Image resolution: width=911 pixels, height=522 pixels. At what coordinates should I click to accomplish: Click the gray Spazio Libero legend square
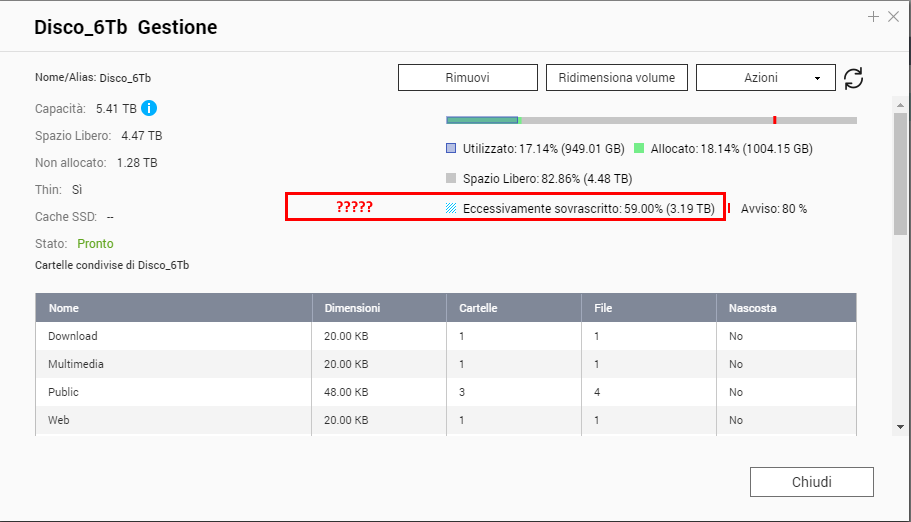click(x=451, y=179)
